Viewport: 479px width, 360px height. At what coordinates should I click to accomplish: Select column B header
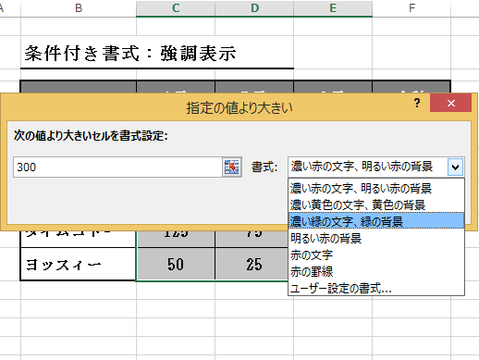[78, 8]
